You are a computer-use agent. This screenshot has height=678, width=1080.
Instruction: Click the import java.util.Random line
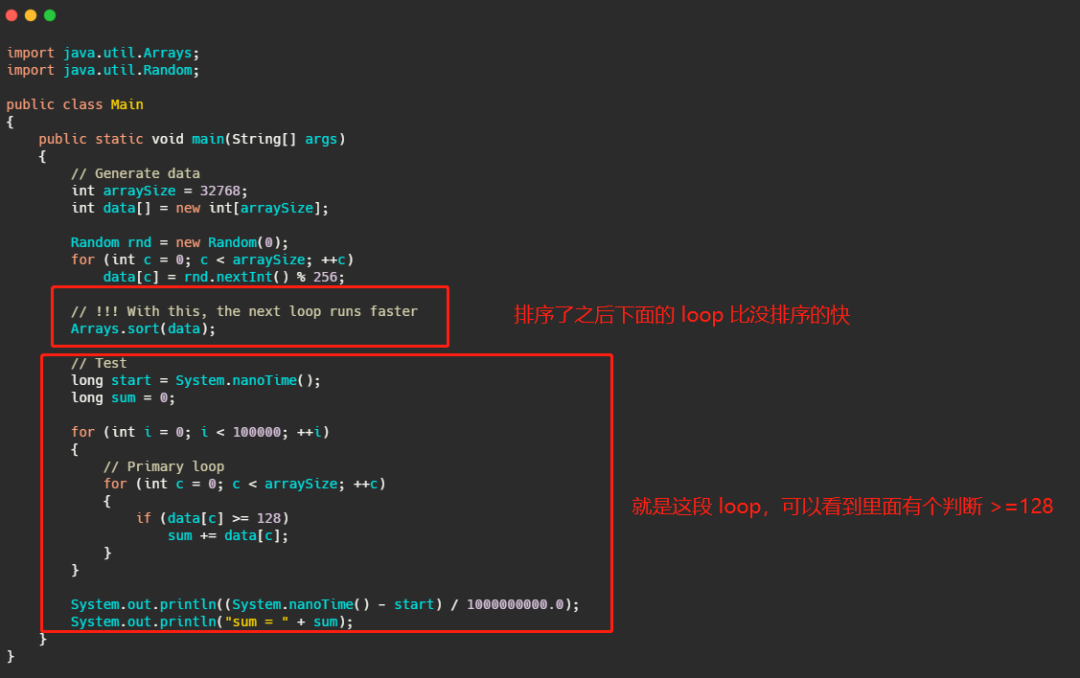point(103,70)
